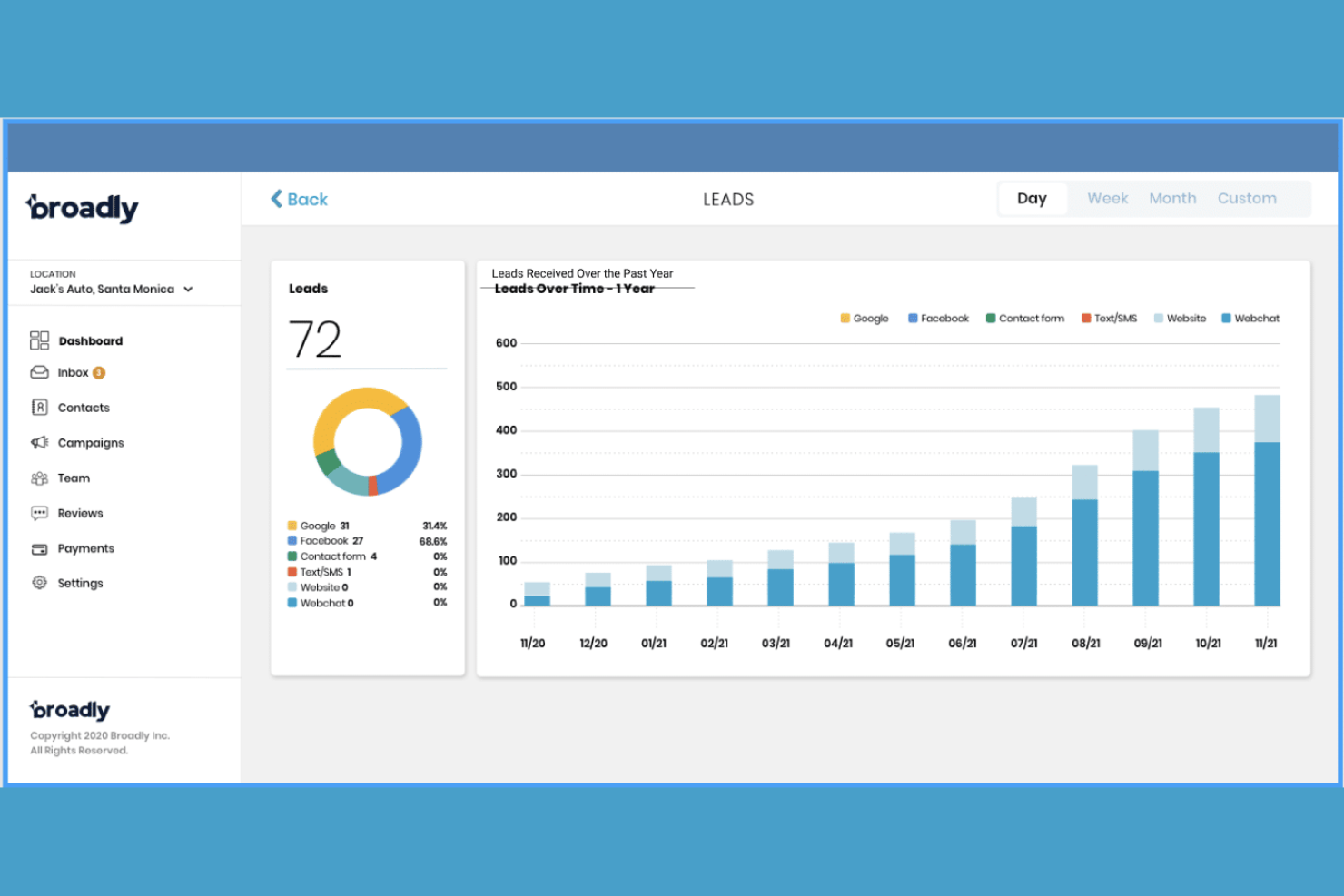The height and width of the screenshot is (896, 1344).
Task: Open Settings via gear icon
Action: coord(39,583)
